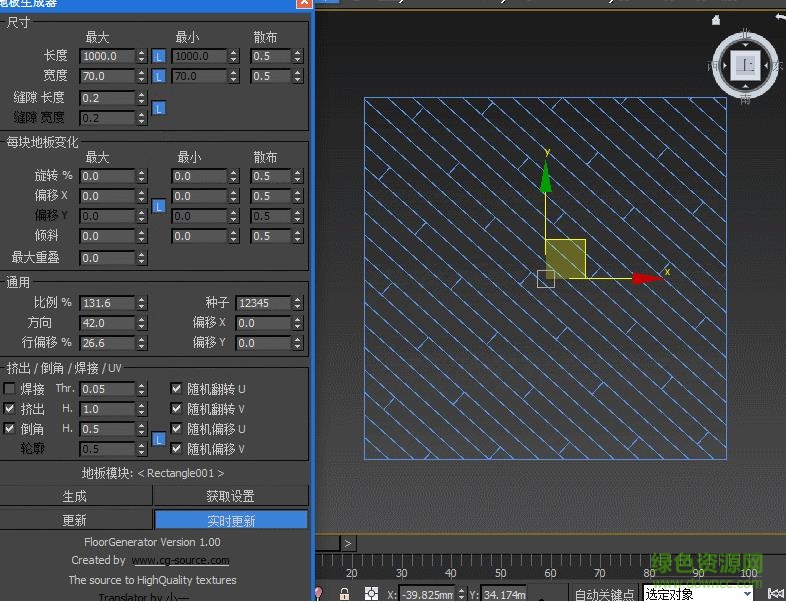Image resolution: width=786 pixels, height=602 pixels.
Task: Click the 获取设置 button
Action: click(231, 496)
